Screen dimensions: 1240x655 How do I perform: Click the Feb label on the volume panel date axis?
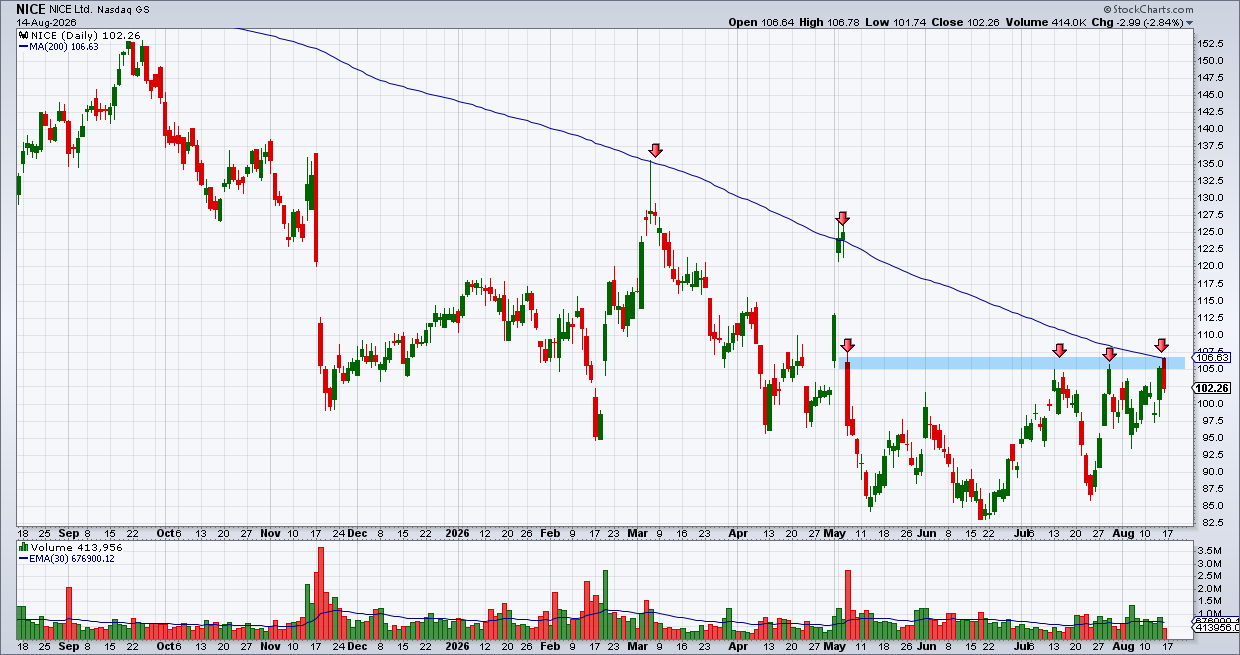[x=550, y=647]
